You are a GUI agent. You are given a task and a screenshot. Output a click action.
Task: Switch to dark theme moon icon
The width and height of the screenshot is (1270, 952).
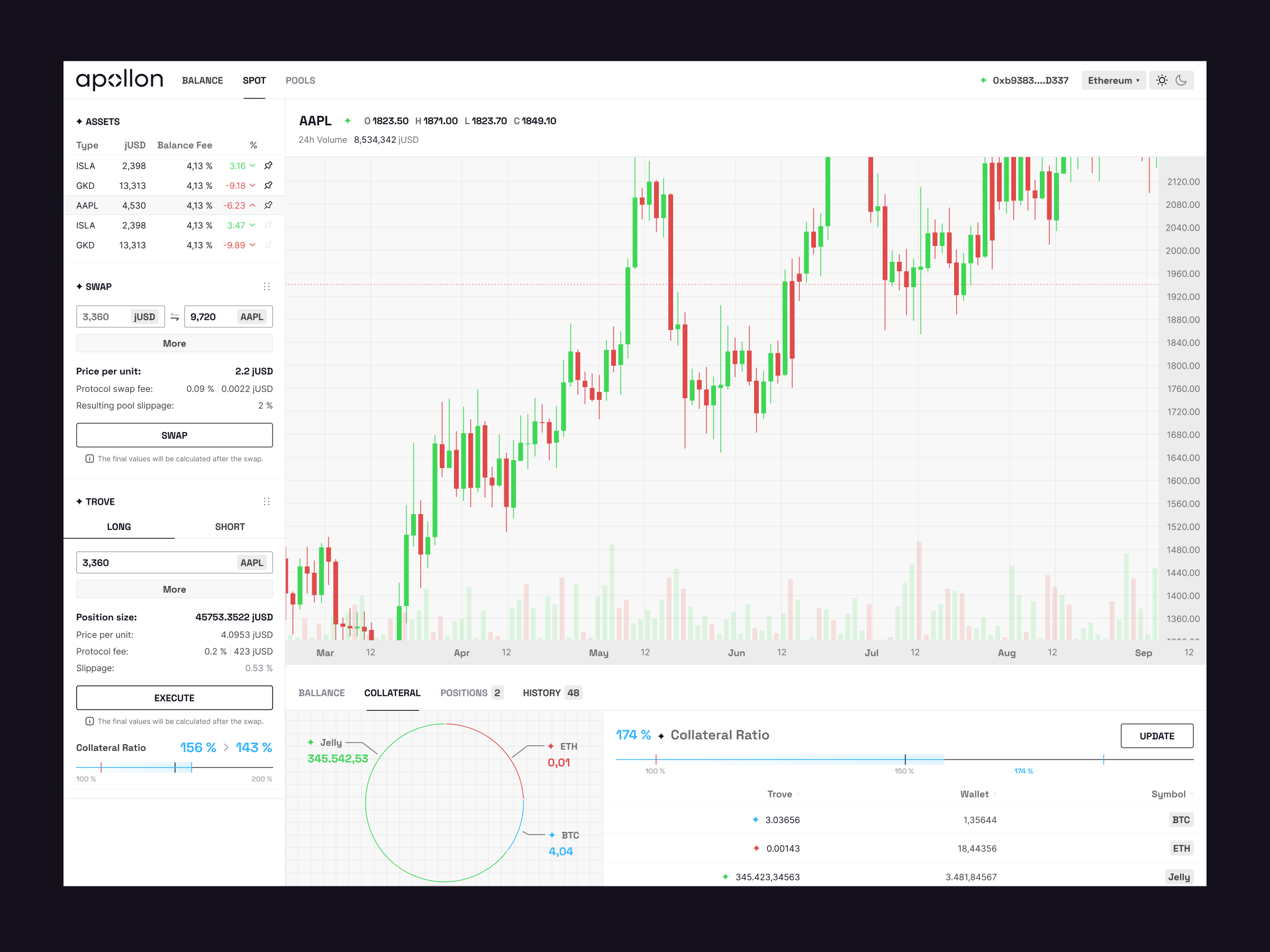click(x=1181, y=80)
